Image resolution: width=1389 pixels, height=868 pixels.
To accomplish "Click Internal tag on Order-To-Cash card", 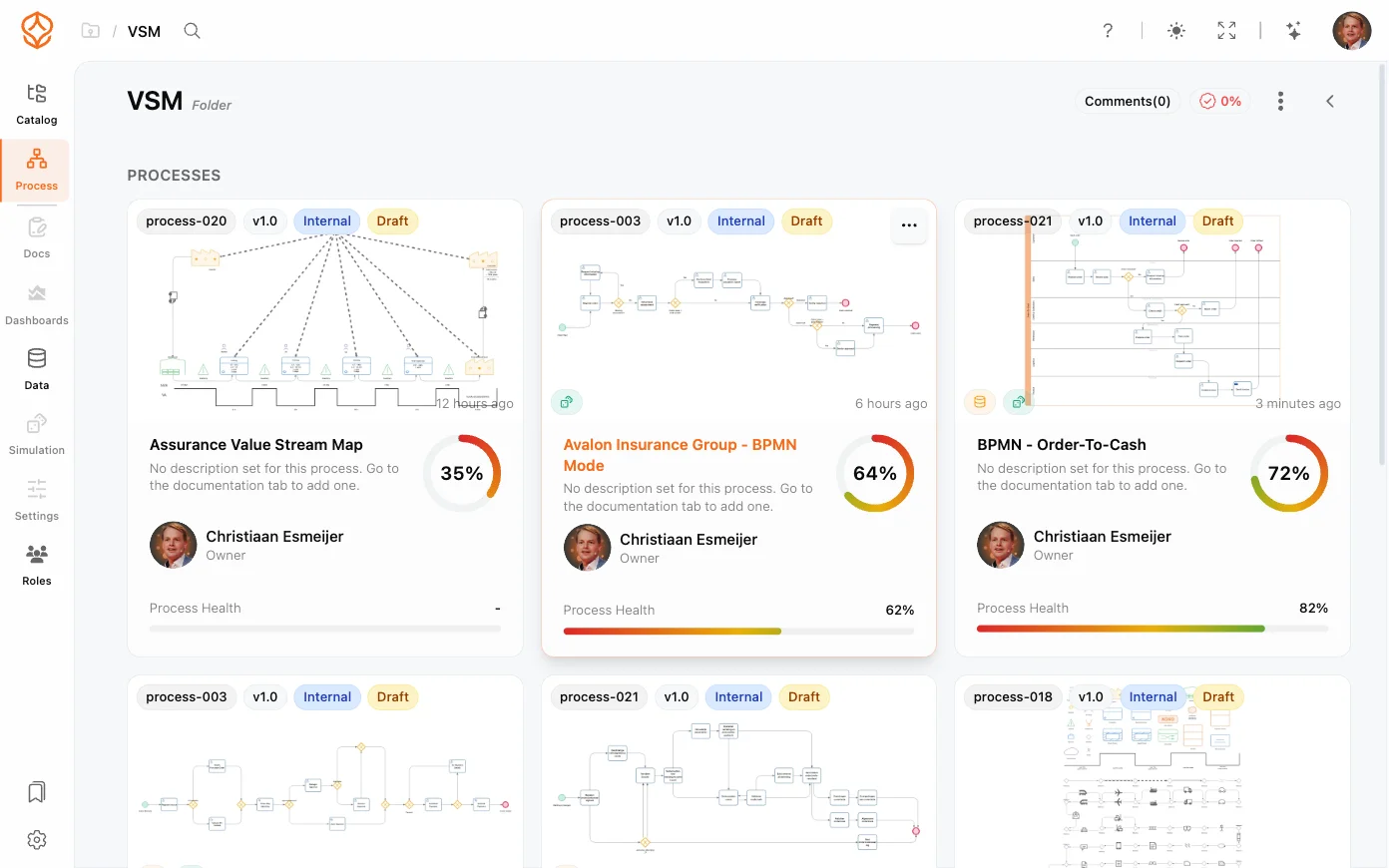I will coord(1153,221).
